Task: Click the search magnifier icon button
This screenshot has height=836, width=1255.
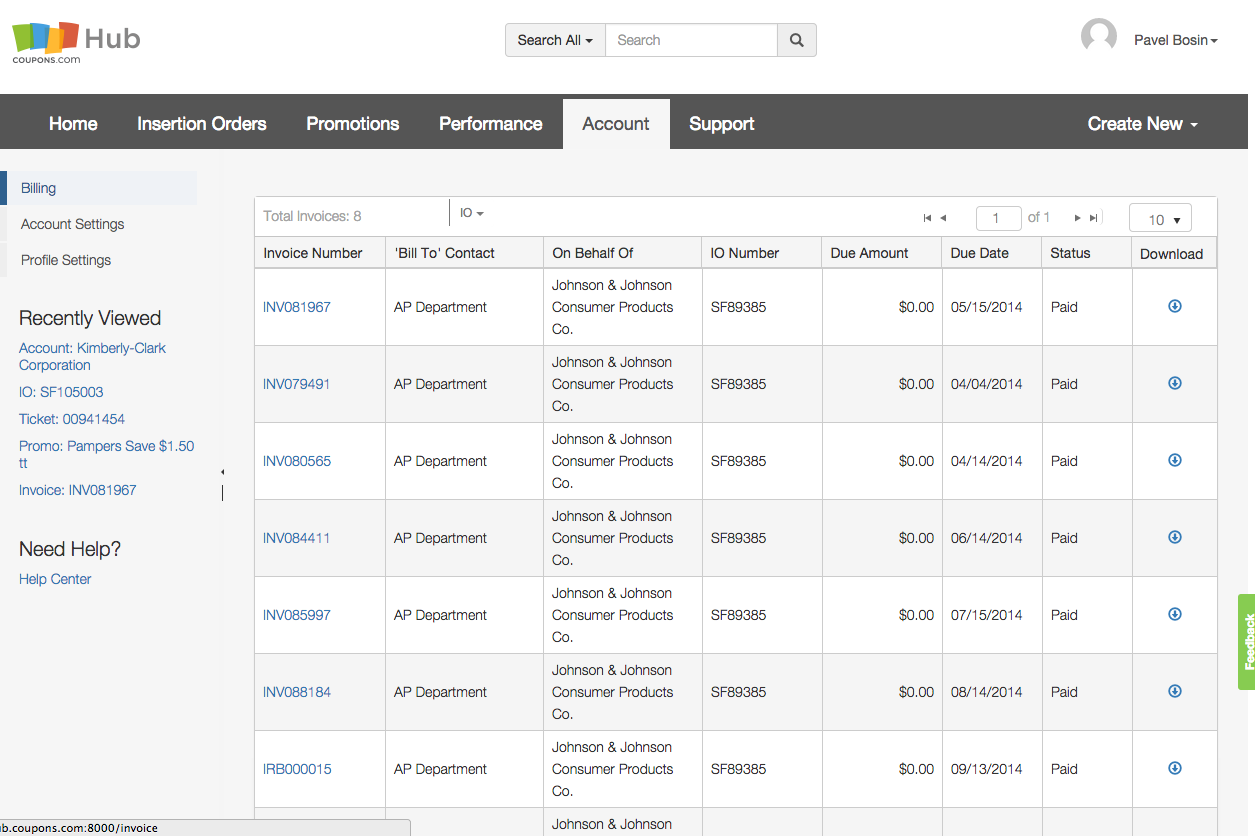Action: pyautogui.click(x=797, y=40)
